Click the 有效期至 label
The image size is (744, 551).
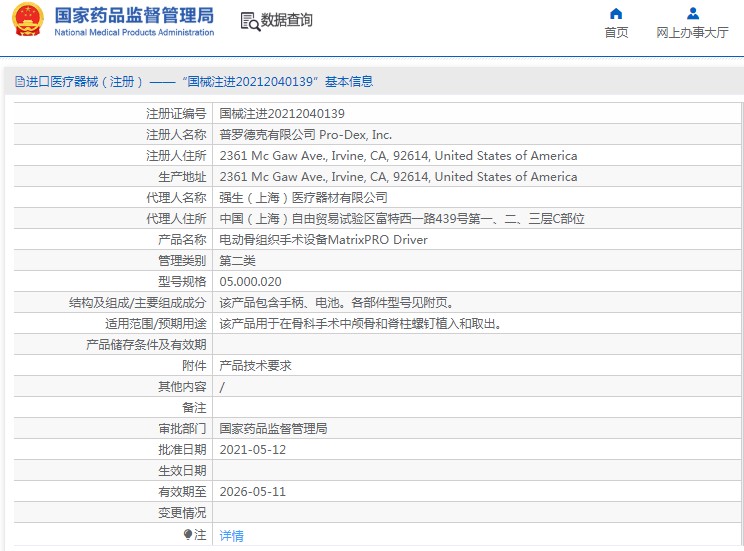182,492
